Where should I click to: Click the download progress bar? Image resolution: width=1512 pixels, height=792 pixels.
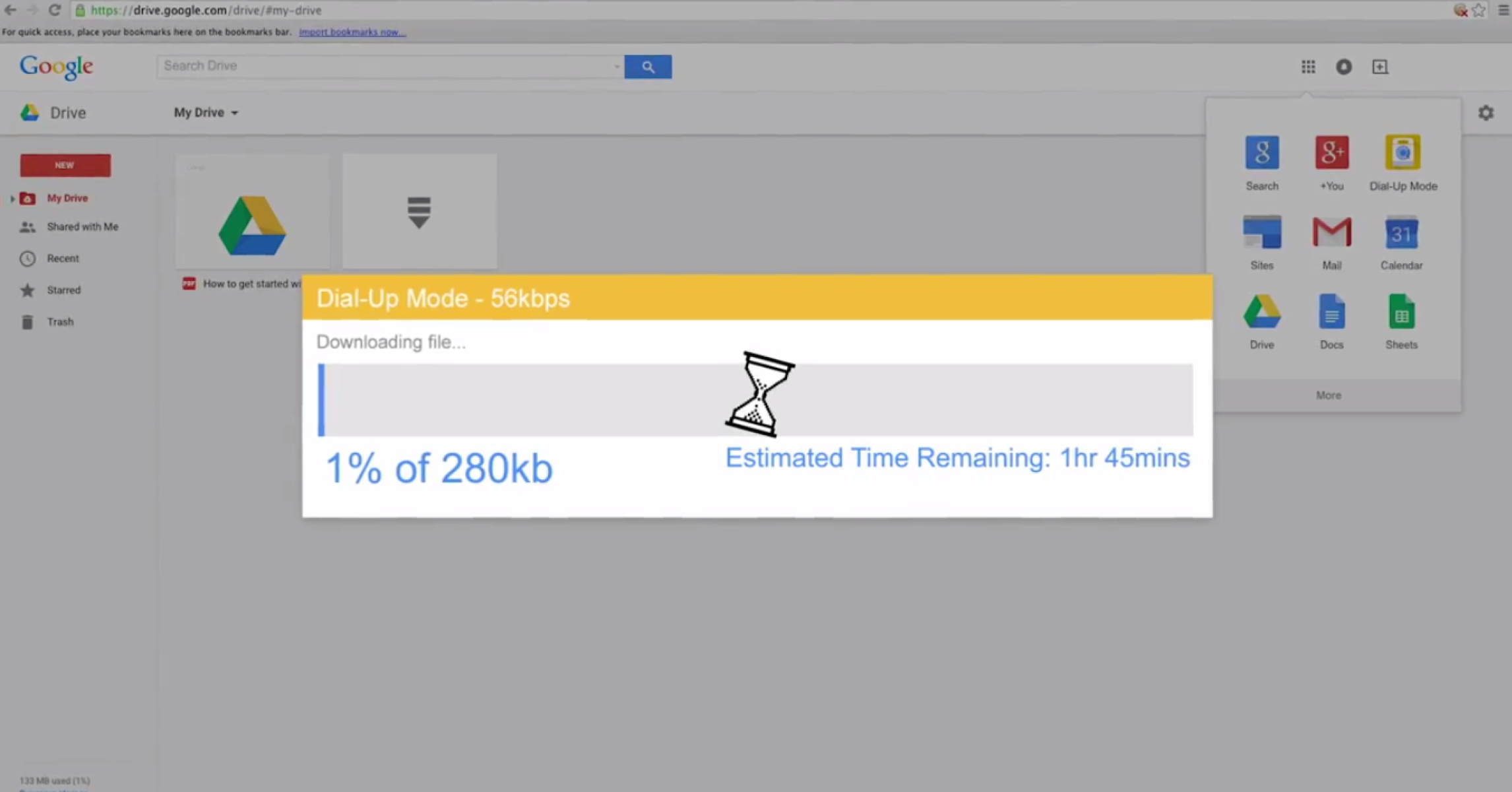[x=755, y=400]
